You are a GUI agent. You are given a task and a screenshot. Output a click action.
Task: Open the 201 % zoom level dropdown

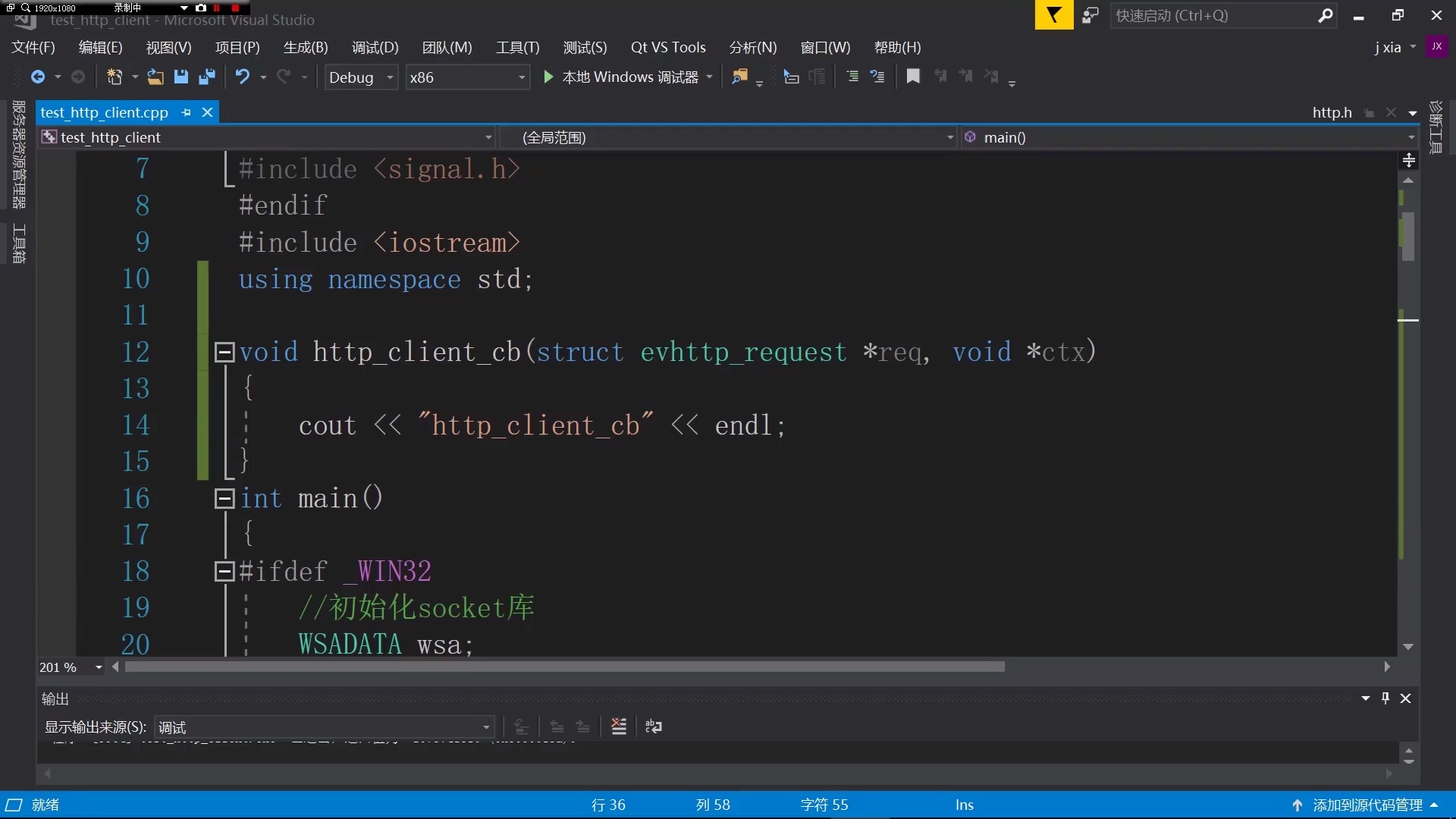(71, 667)
